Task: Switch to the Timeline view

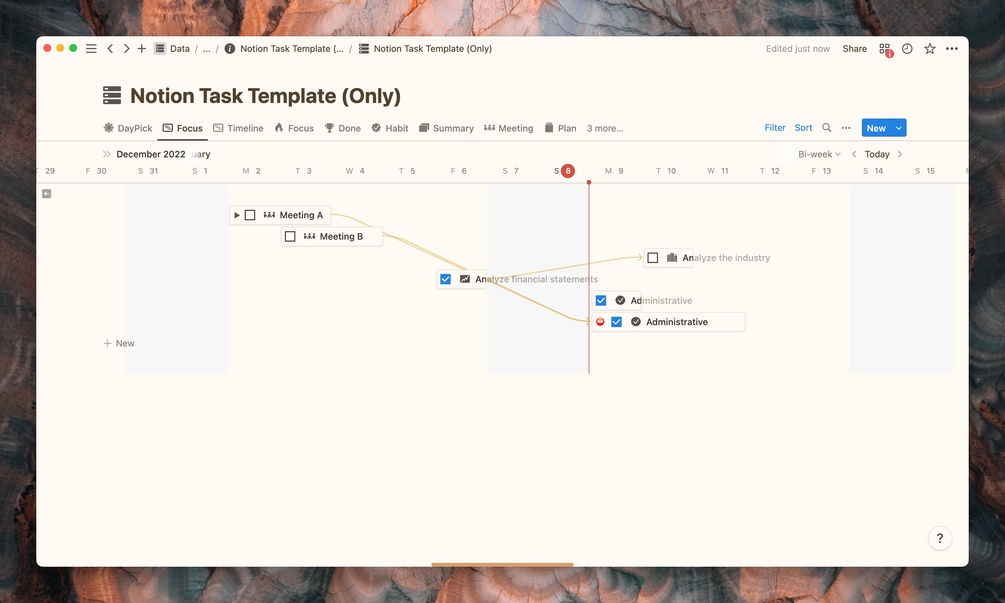Action: point(238,128)
